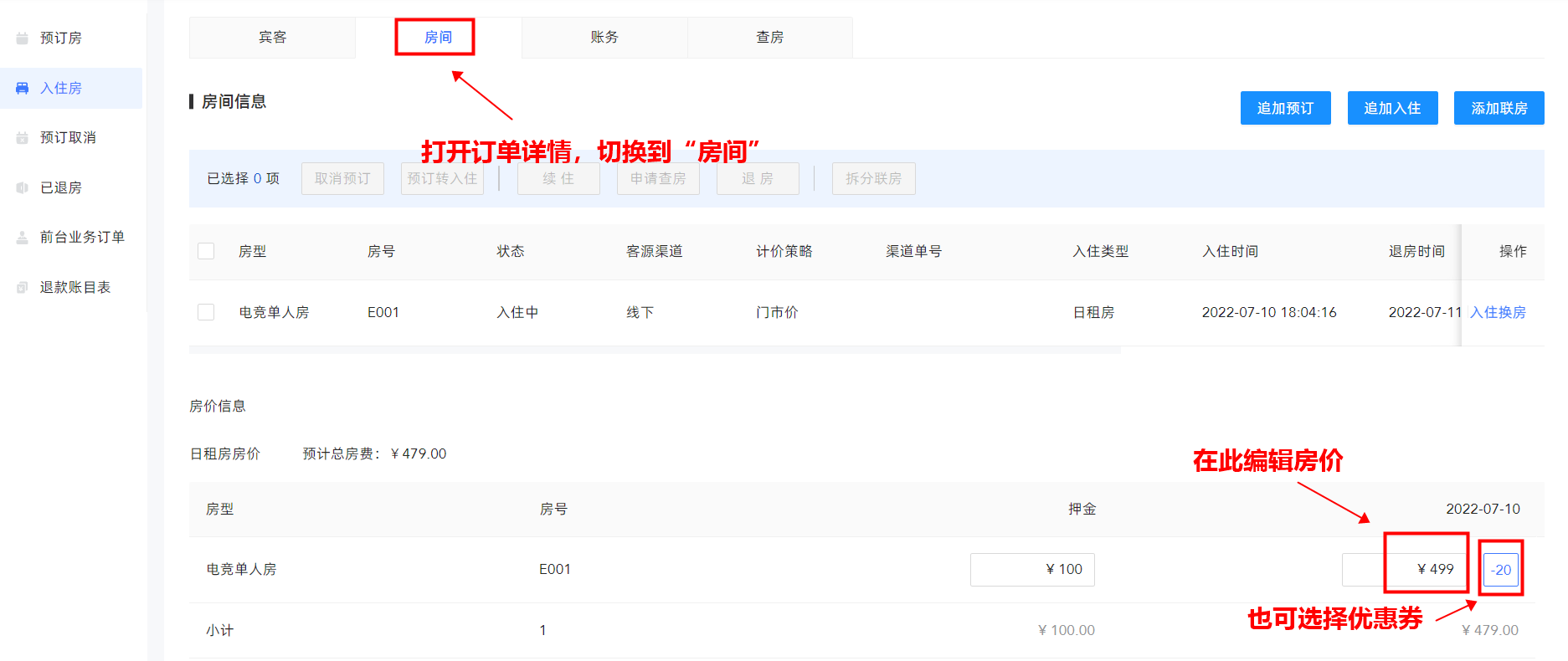Viewport: 1568px width, 661px height.
Task: Click the 添加联房 button
Action: [x=1499, y=108]
